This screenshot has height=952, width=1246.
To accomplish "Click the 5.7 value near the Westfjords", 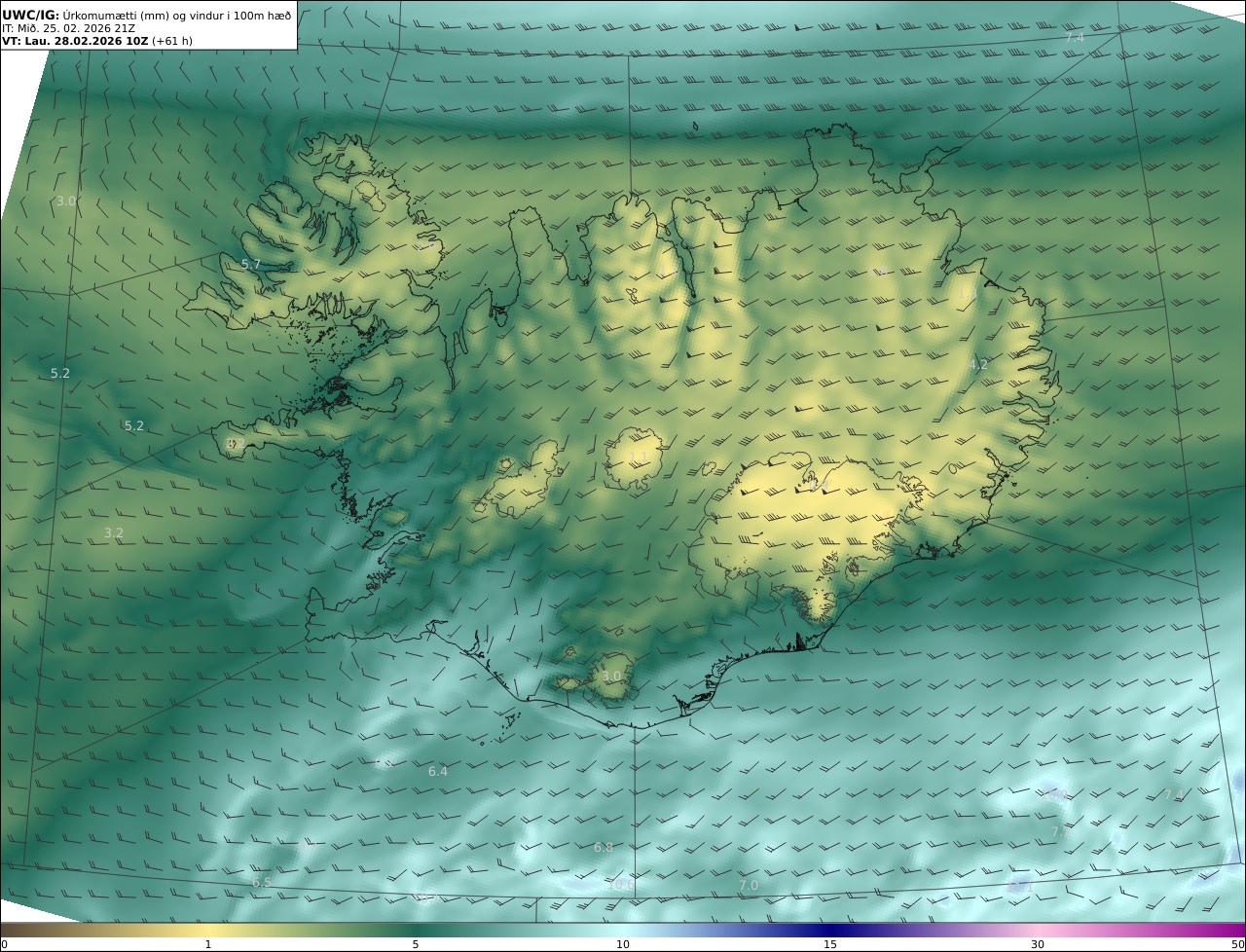I will [x=251, y=264].
